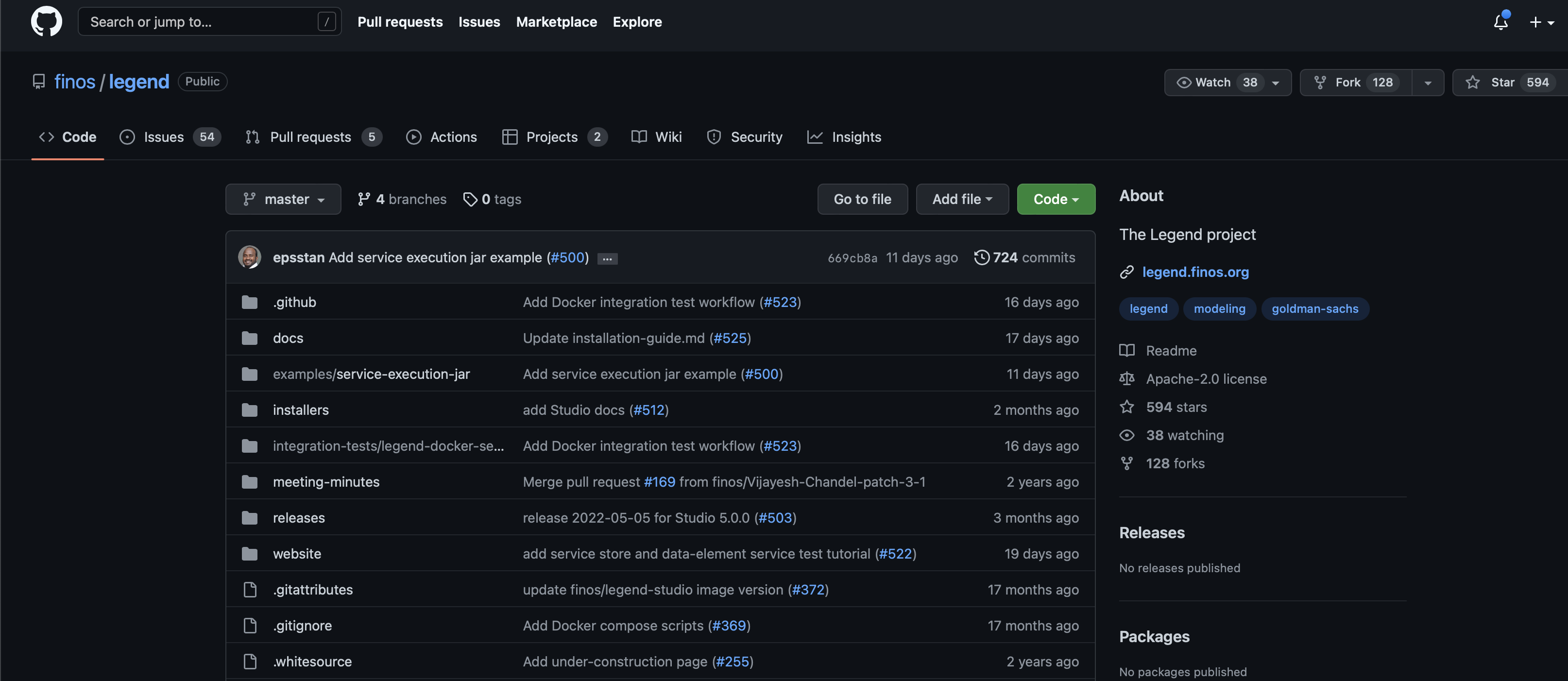Star the legend repository

[x=1510, y=82]
